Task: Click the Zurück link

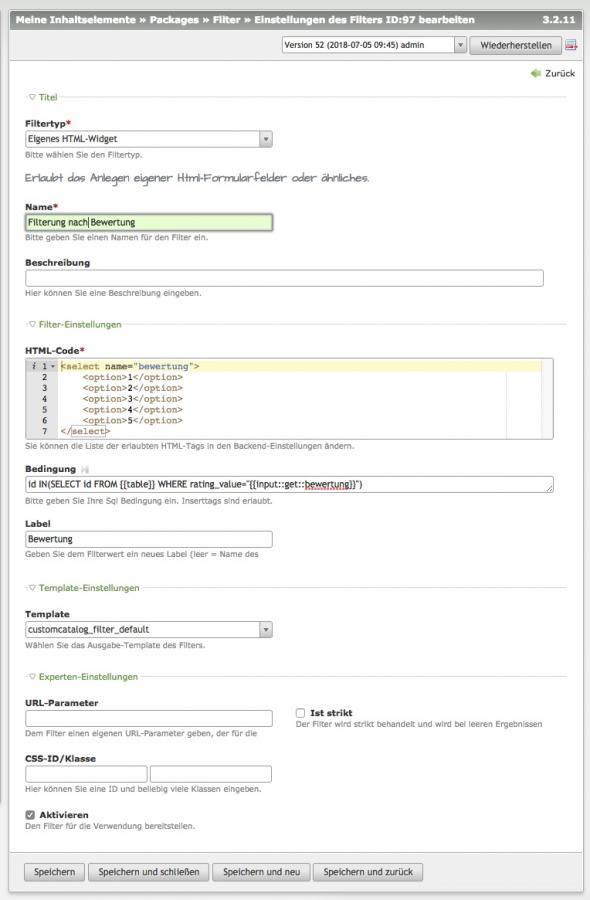Action: pos(560,73)
